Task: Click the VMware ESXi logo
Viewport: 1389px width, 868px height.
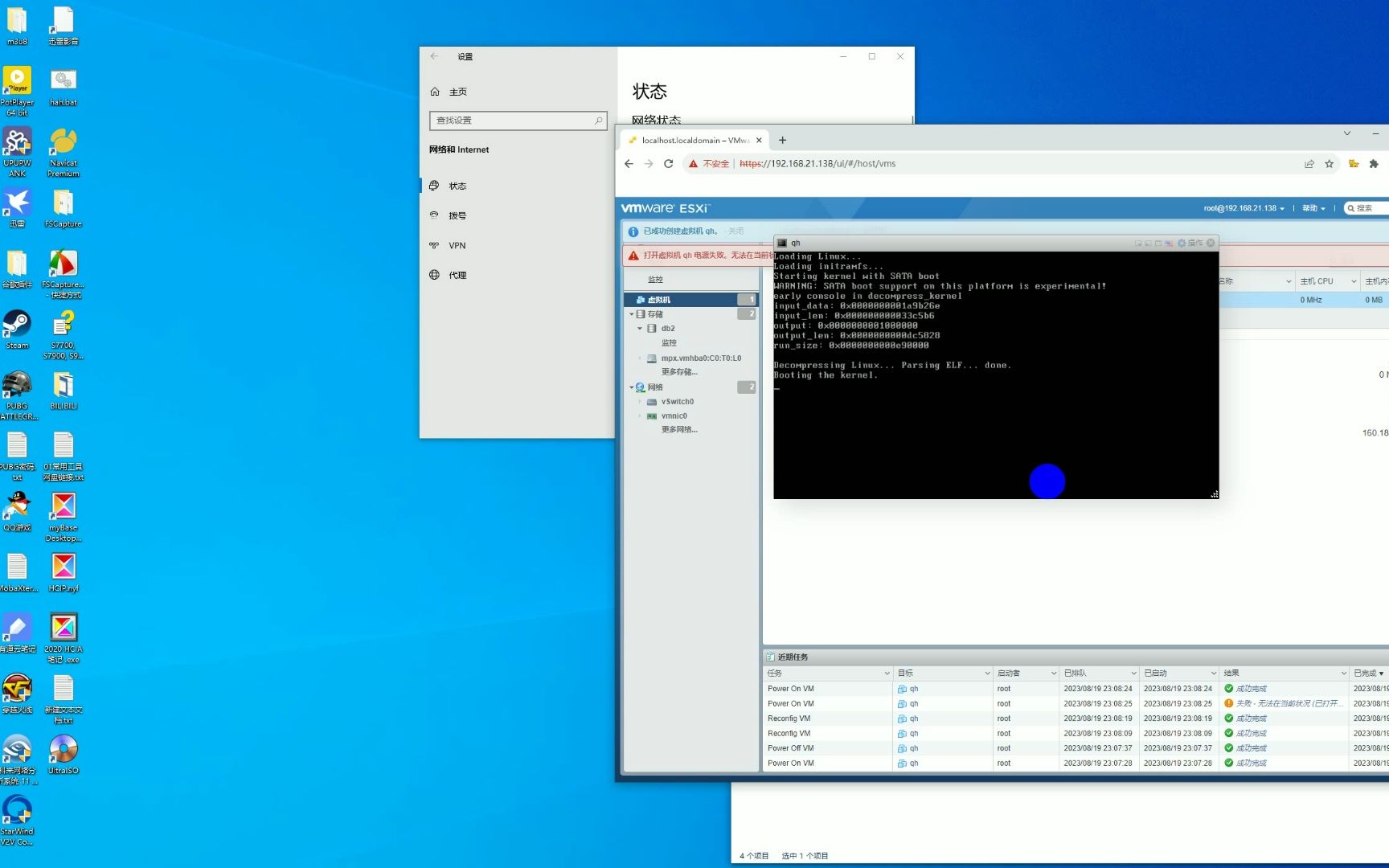Action: pyautogui.click(x=664, y=207)
